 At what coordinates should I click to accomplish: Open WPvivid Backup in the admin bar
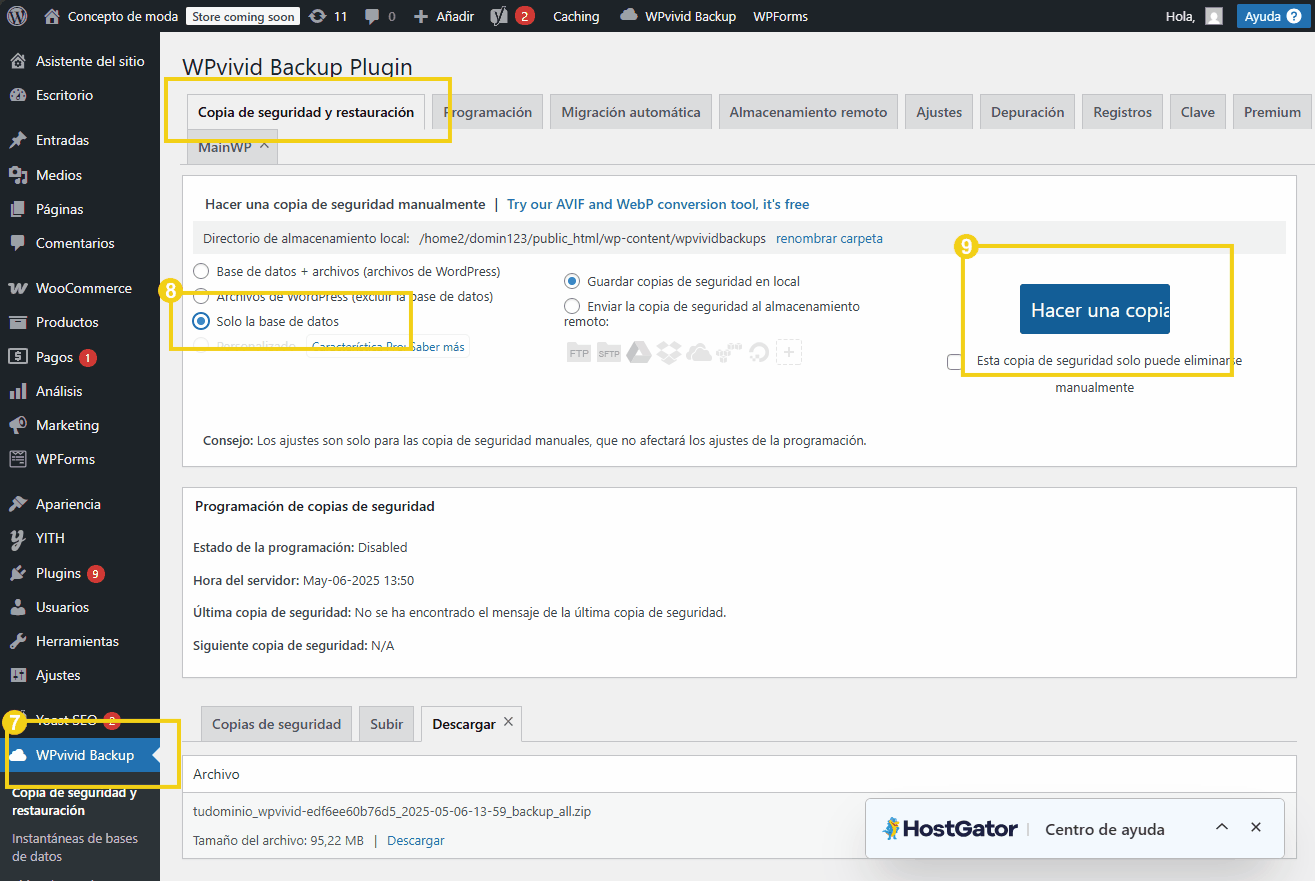click(678, 16)
